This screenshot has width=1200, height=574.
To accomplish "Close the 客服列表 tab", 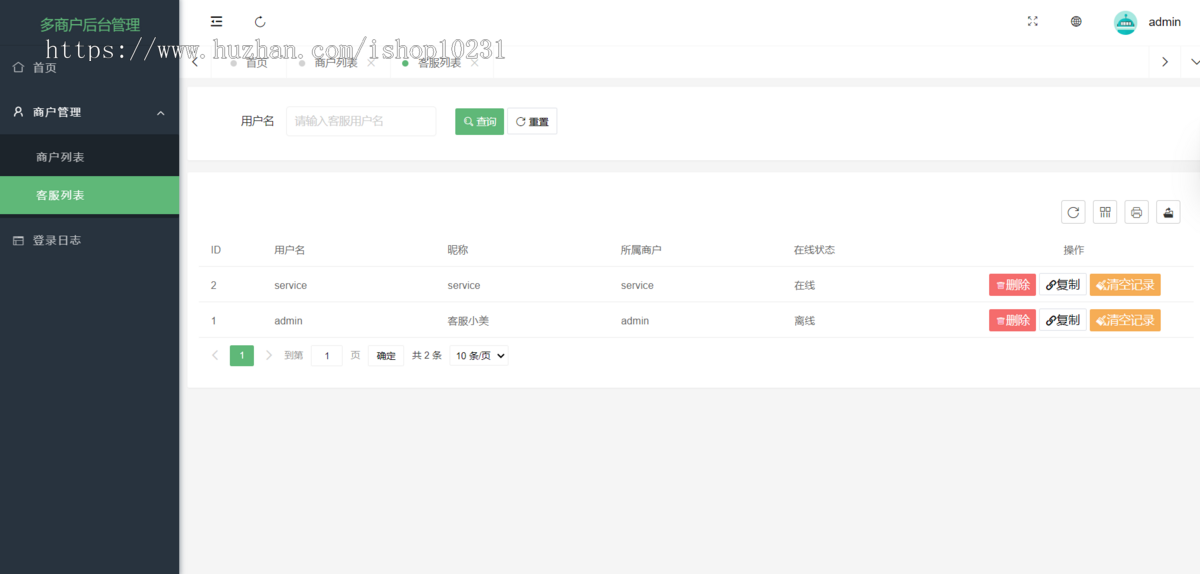I will [475, 62].
